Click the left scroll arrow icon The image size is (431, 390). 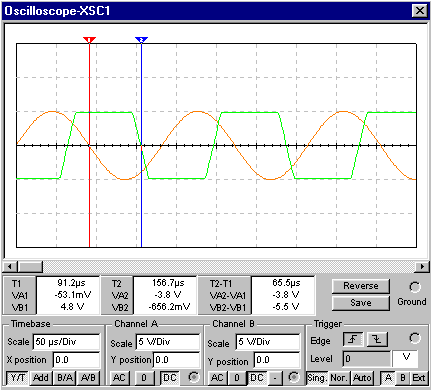click(10, 267)
